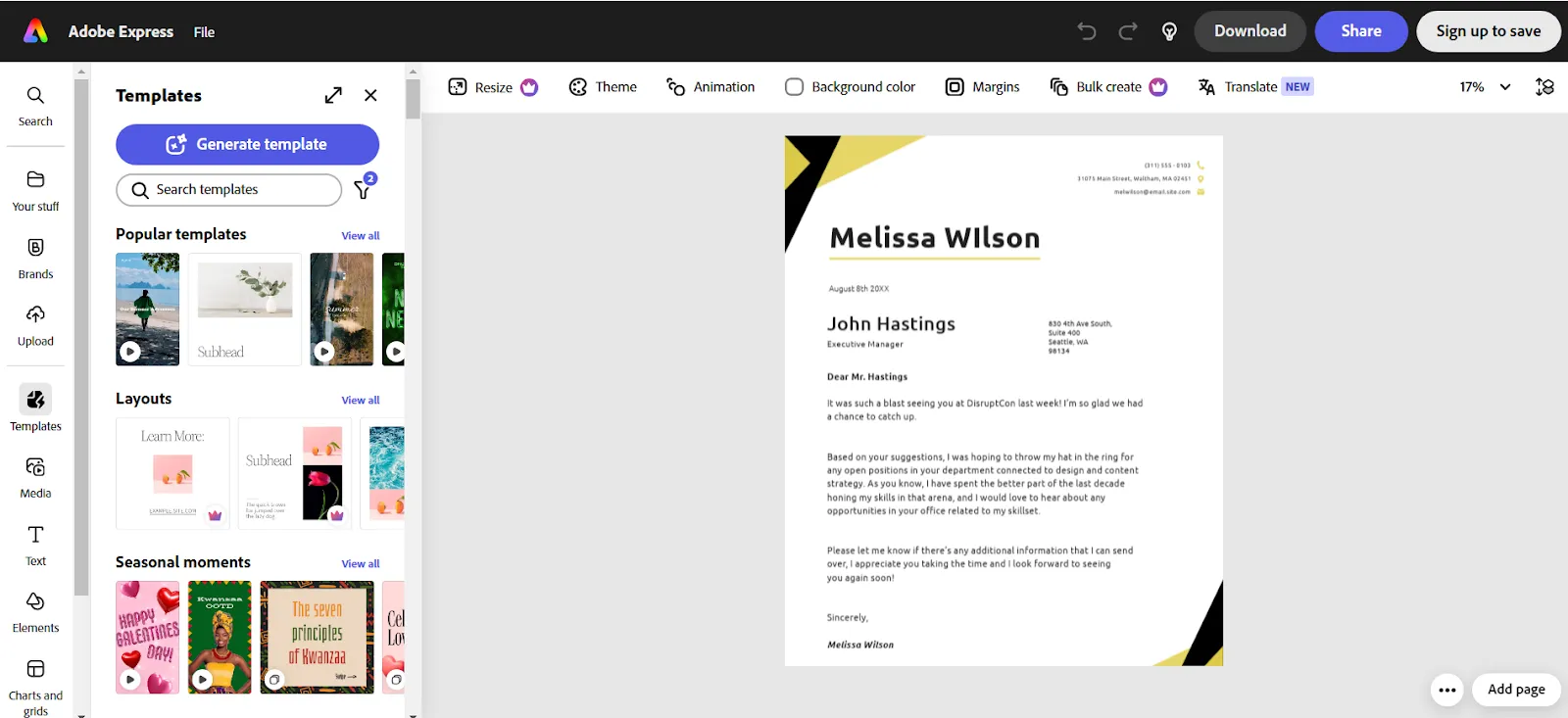This screenshot has height=718, width=1568.
Task: Expand the Templates panel to full view
Action: coord(333,95)
